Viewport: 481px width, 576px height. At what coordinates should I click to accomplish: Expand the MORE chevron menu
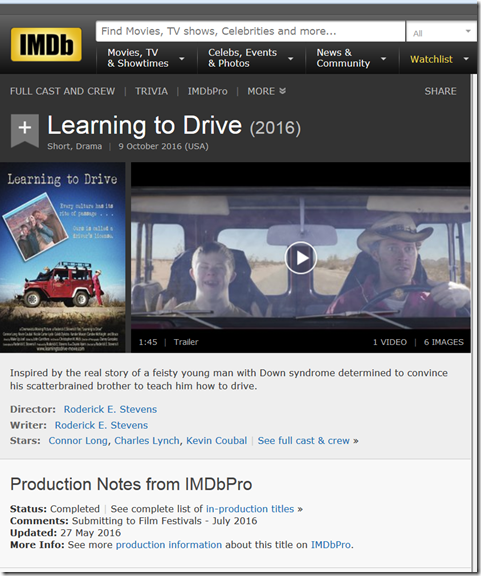coord(266,91)
